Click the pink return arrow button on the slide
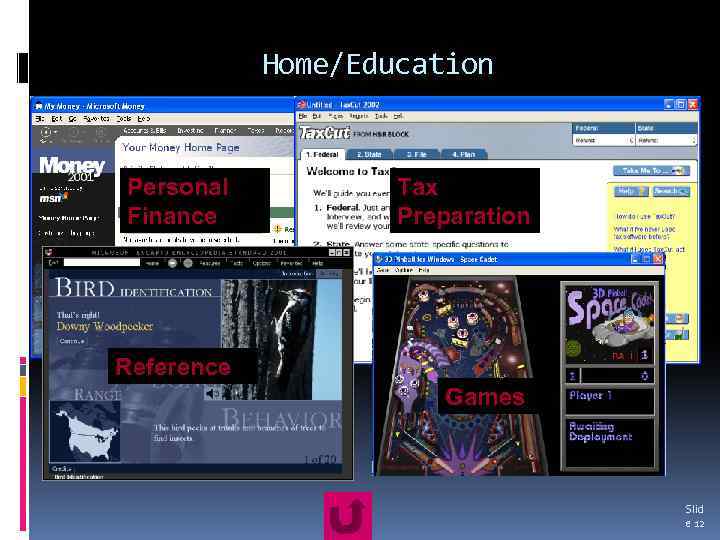This screenshot has height=540, width=720. pos(348,515)
